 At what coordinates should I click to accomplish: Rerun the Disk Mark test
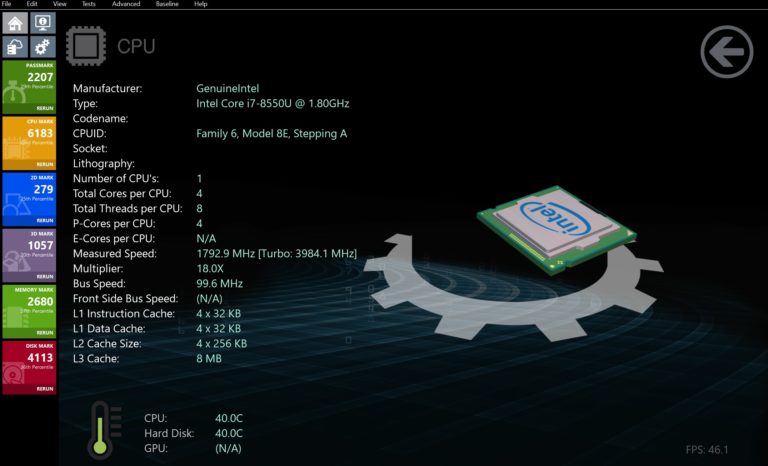pyautogui.click(x=45, y=388)
